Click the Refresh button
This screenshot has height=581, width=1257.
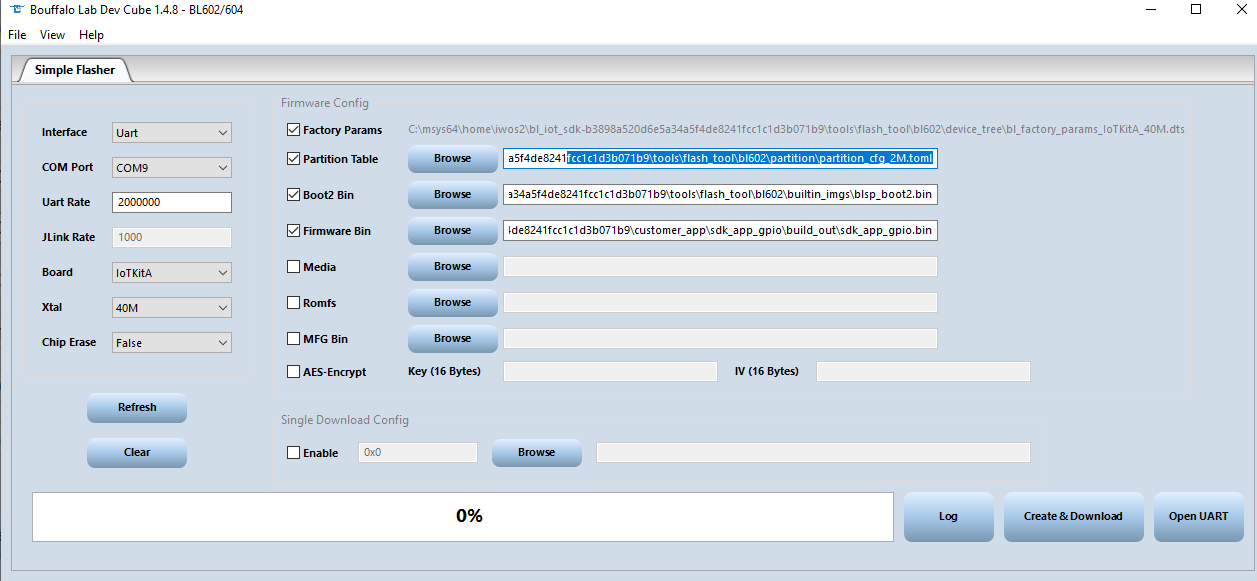137,407
